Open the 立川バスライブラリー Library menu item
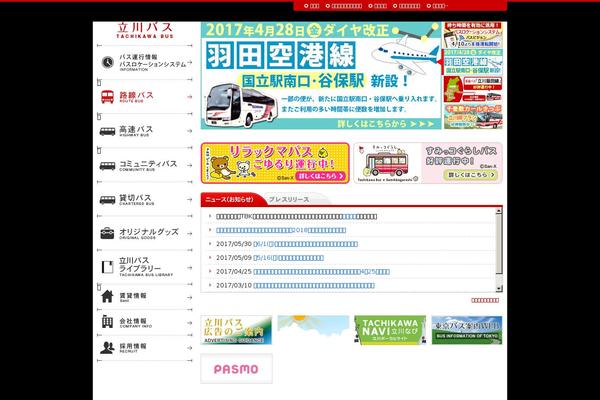This screenshot has width=600, height=400. click(145, 267)
